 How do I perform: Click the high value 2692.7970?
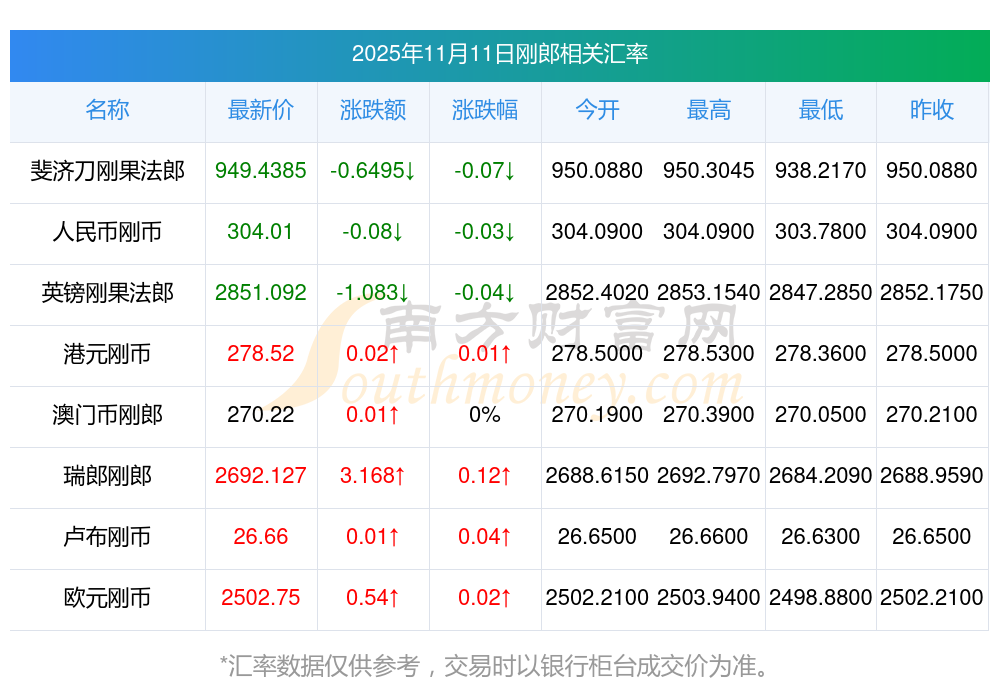(709, 475)
